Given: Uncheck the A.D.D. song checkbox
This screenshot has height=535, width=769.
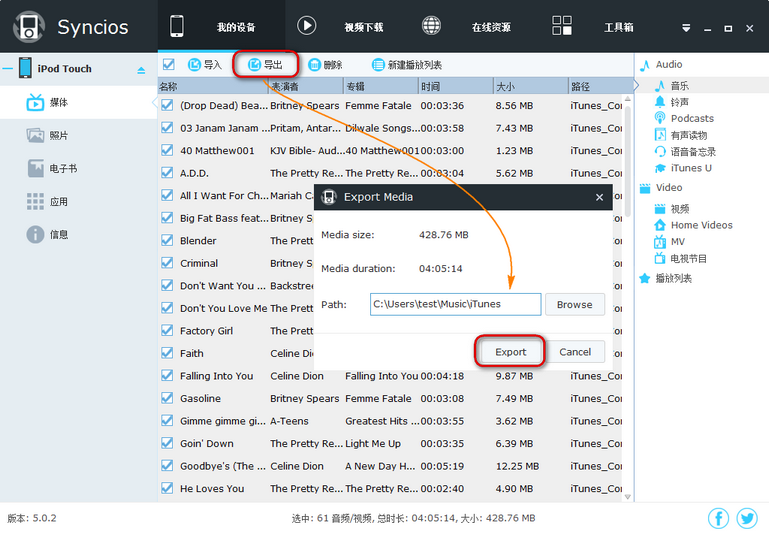Looking at the screenshot, I should click(x=167, y=173).
